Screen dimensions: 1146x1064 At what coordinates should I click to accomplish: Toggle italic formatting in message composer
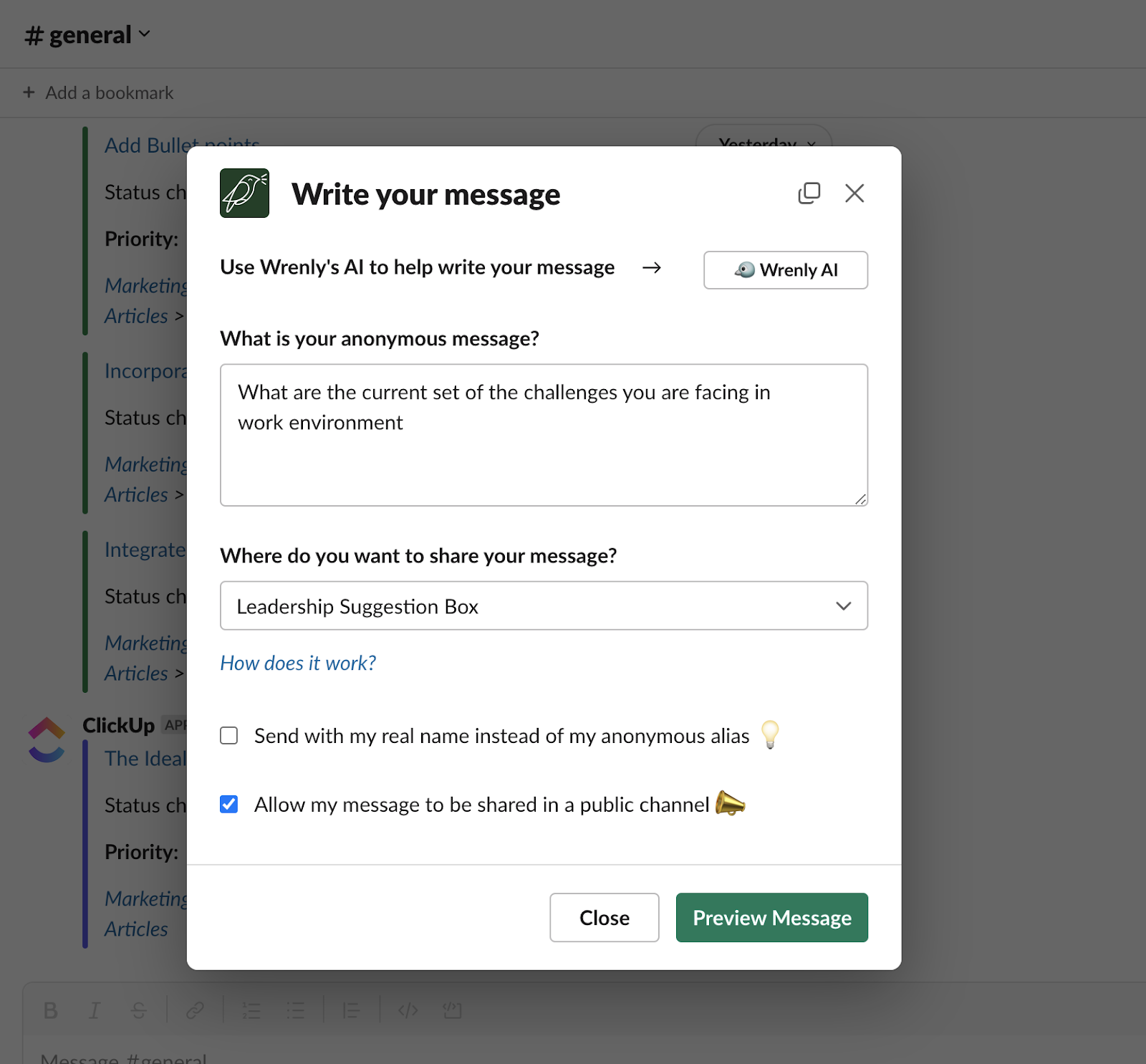94,1011
